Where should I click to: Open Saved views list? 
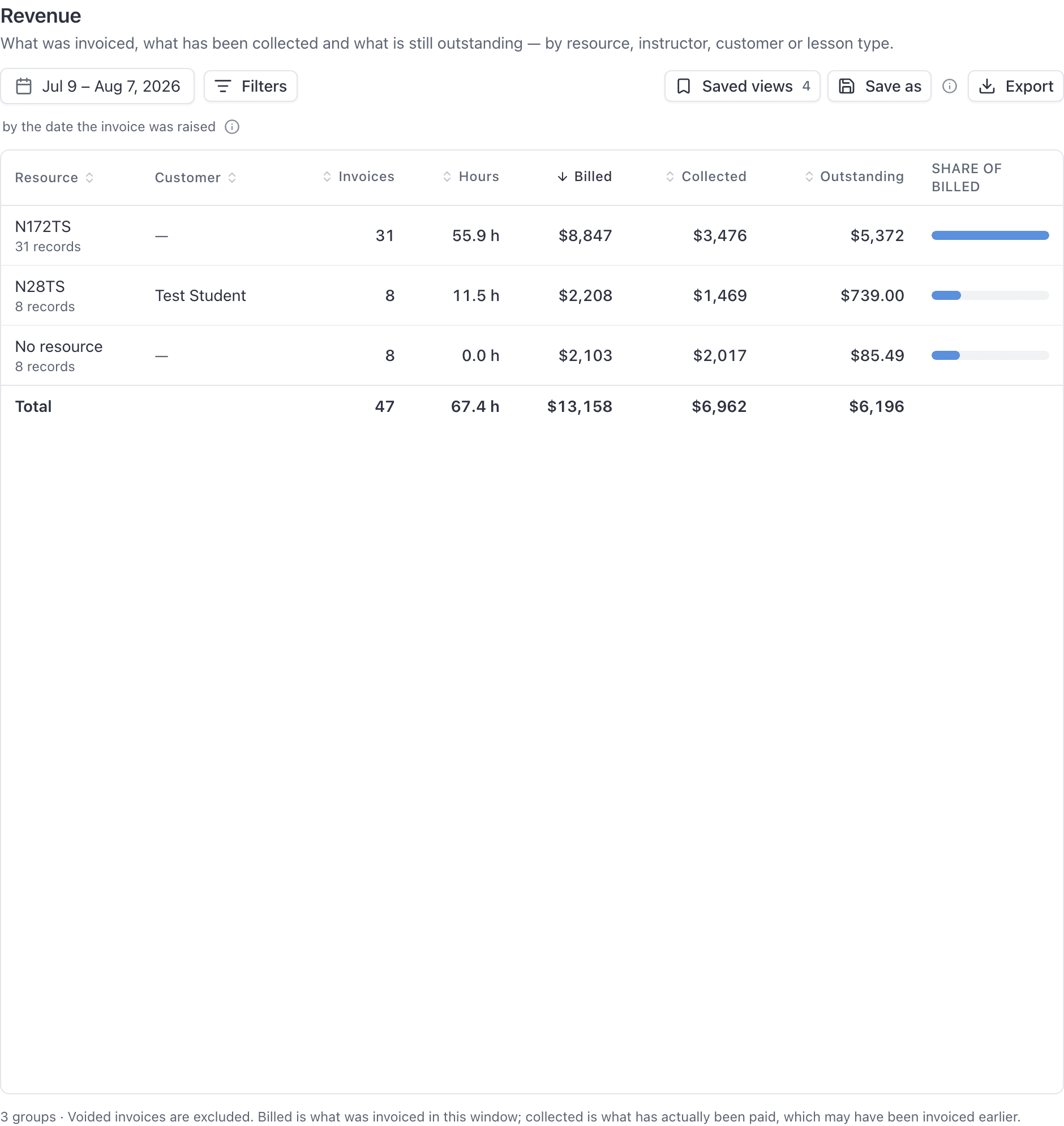point(742,86)
